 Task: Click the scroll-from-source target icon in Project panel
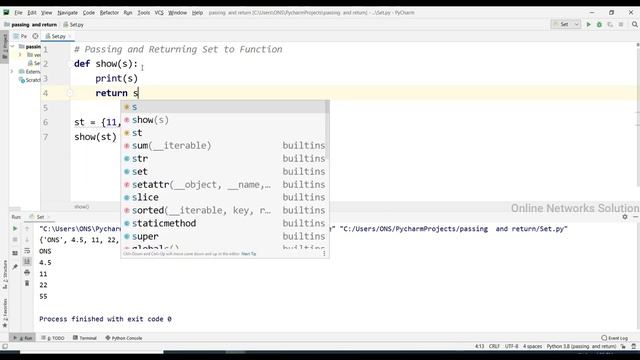(35, 36)
